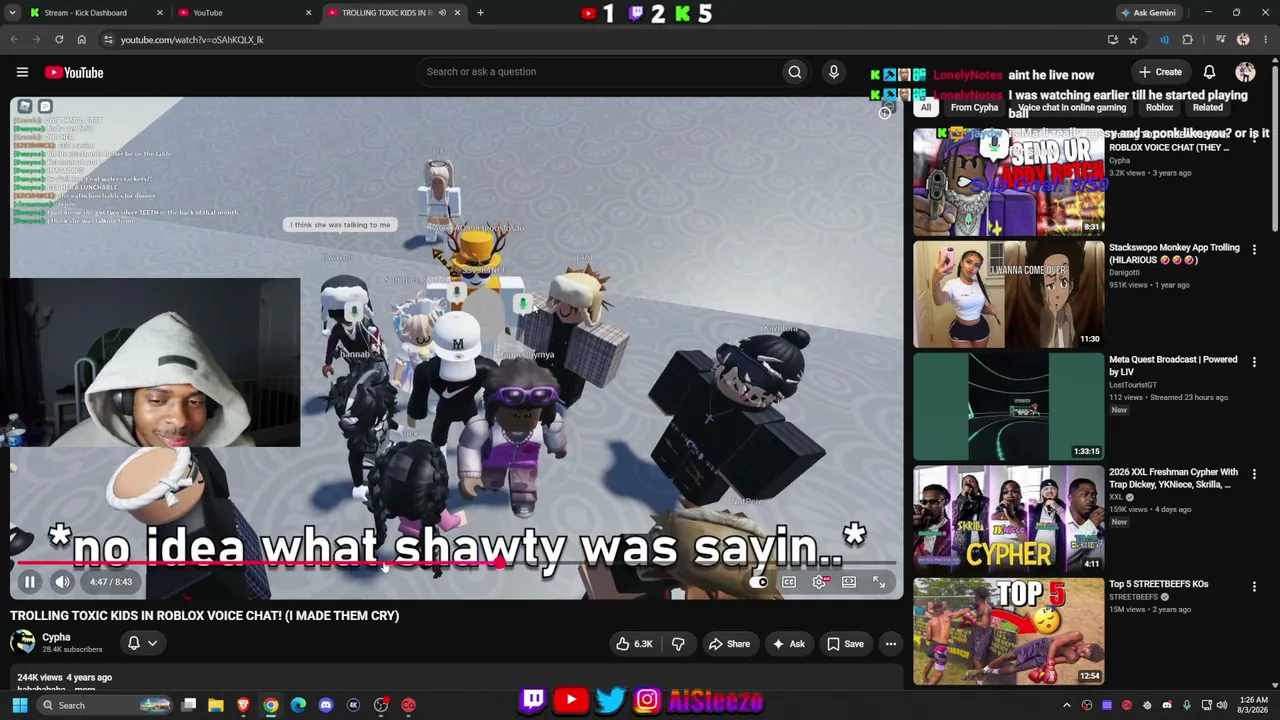Seek using the red video progress bar

[x=457, y=564]
